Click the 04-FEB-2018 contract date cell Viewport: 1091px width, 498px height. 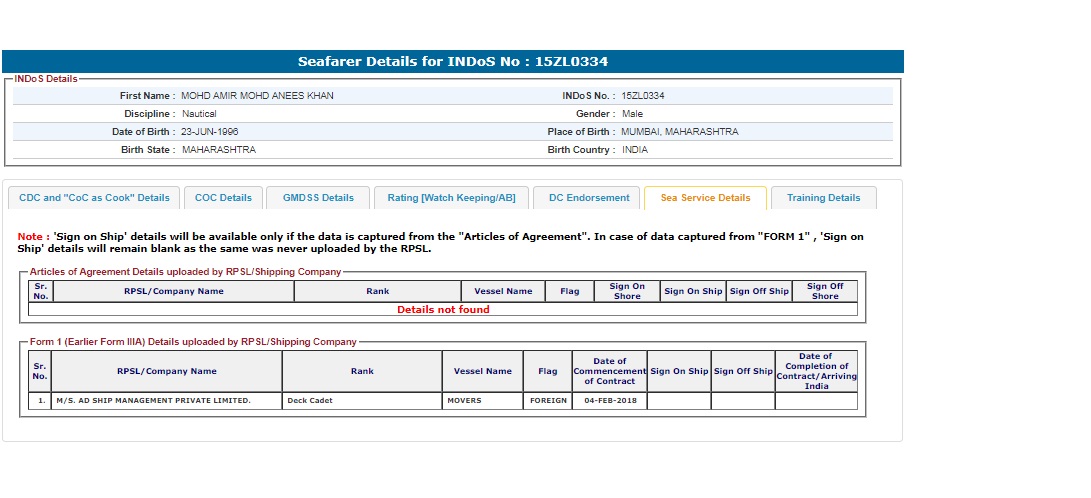609,401
